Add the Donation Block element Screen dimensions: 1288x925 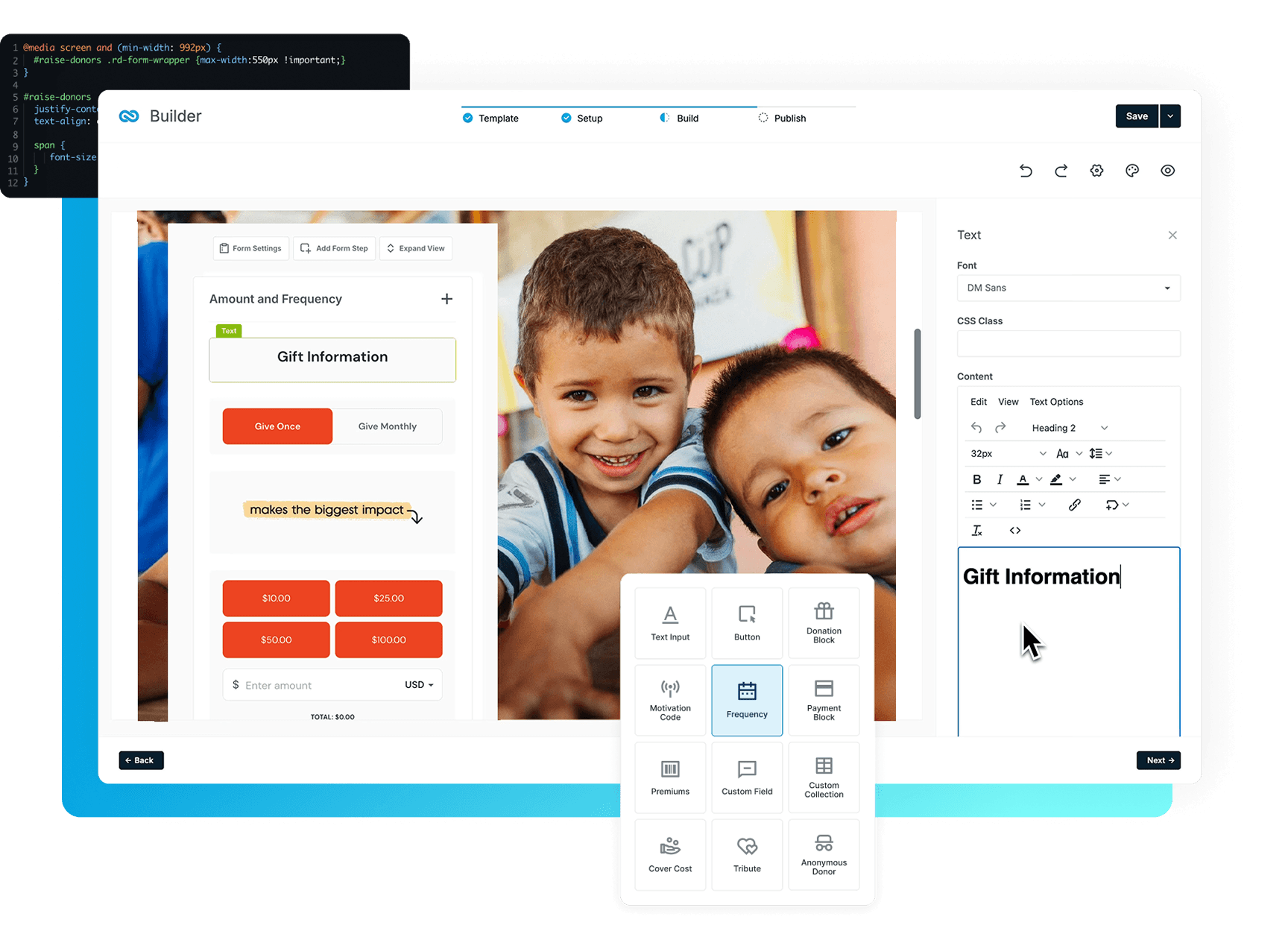[824, 623]
